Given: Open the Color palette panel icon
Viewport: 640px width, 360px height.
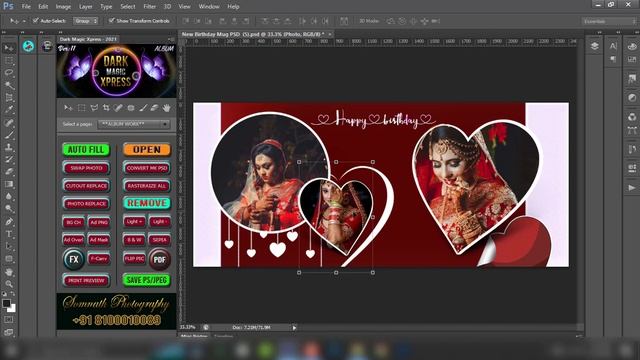Looking at the screenshot, I should click(632, 46).
